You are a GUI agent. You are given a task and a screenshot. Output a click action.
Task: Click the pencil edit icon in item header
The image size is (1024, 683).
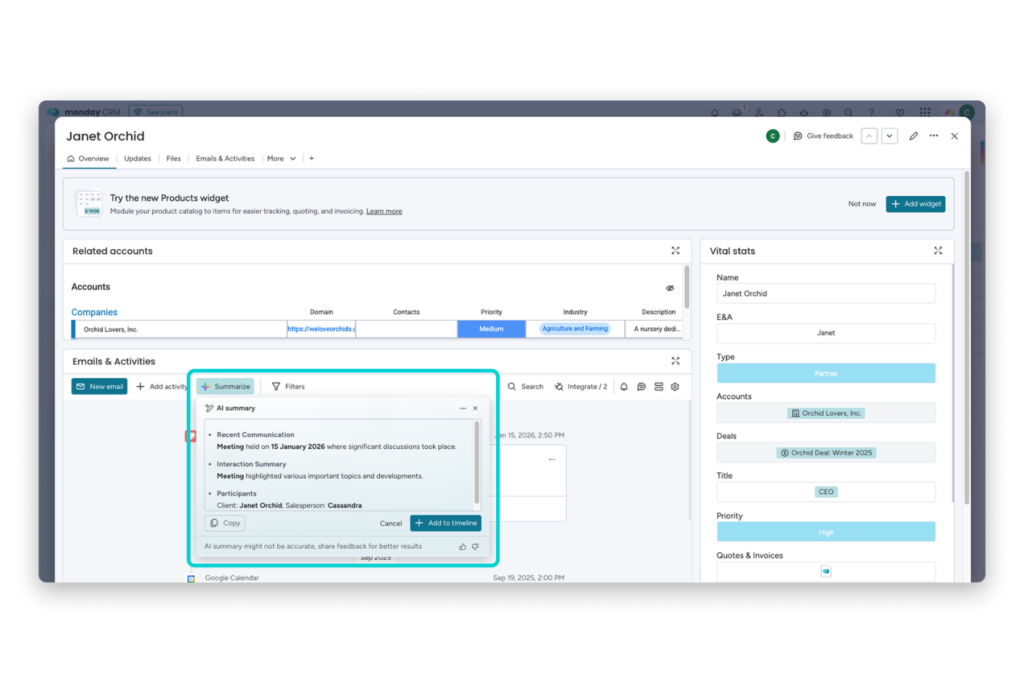coord(914,136)
